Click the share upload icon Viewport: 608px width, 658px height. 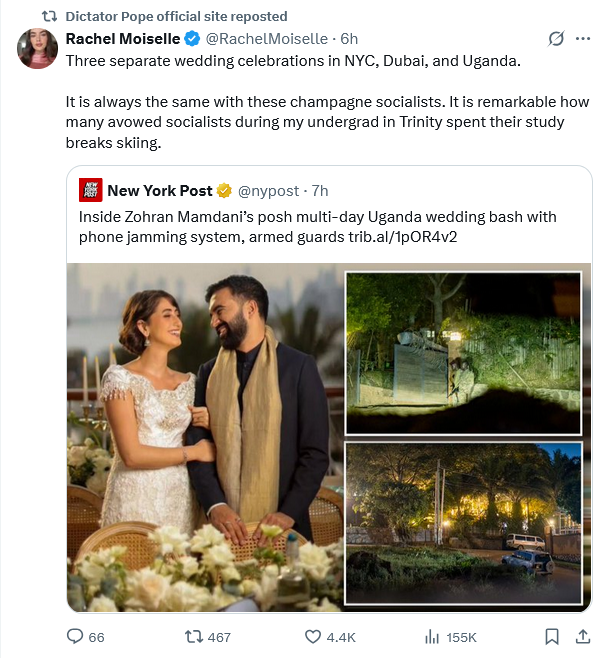click(x=583, y=637)
